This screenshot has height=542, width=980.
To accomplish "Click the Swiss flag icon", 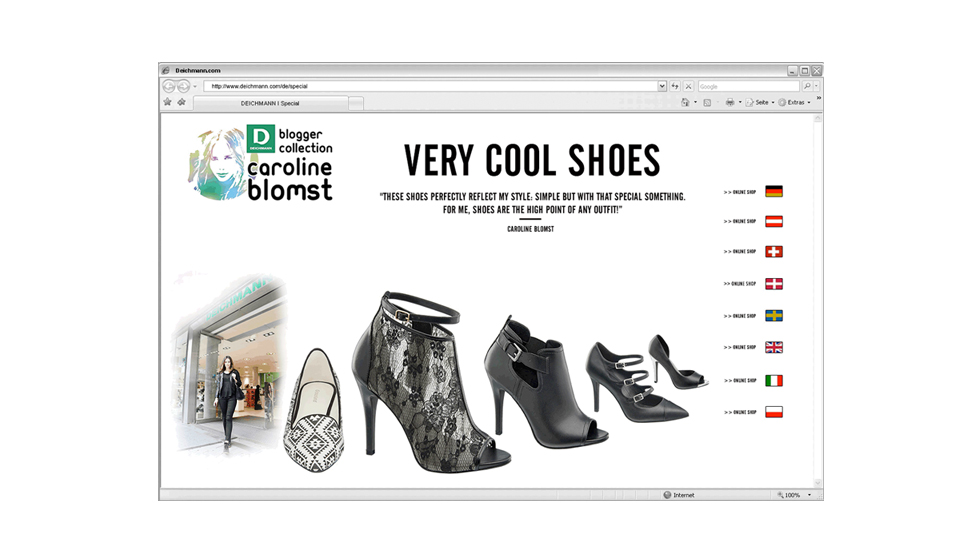I will (x=774, y=251).
